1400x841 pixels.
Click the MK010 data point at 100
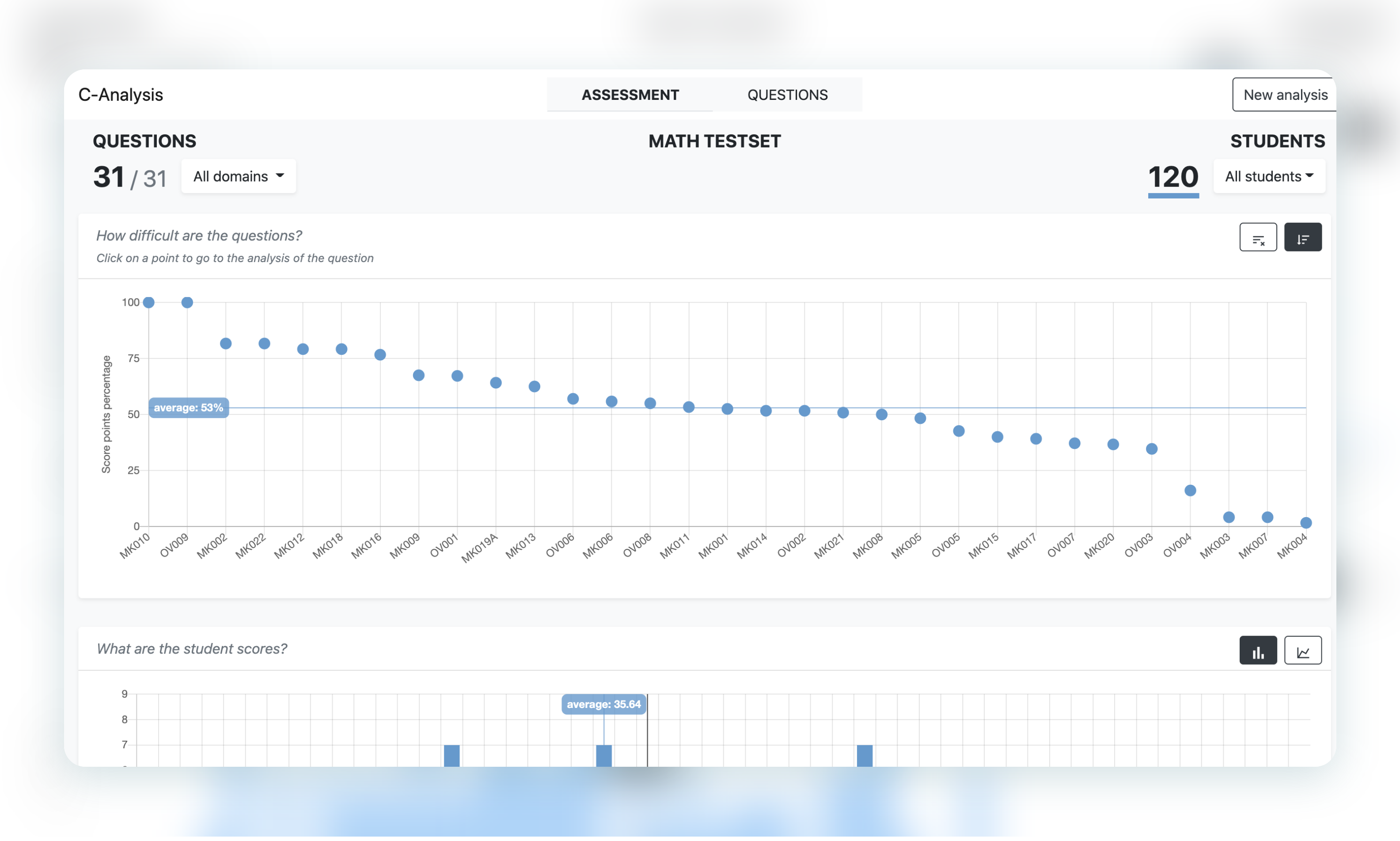coord(149,303)
